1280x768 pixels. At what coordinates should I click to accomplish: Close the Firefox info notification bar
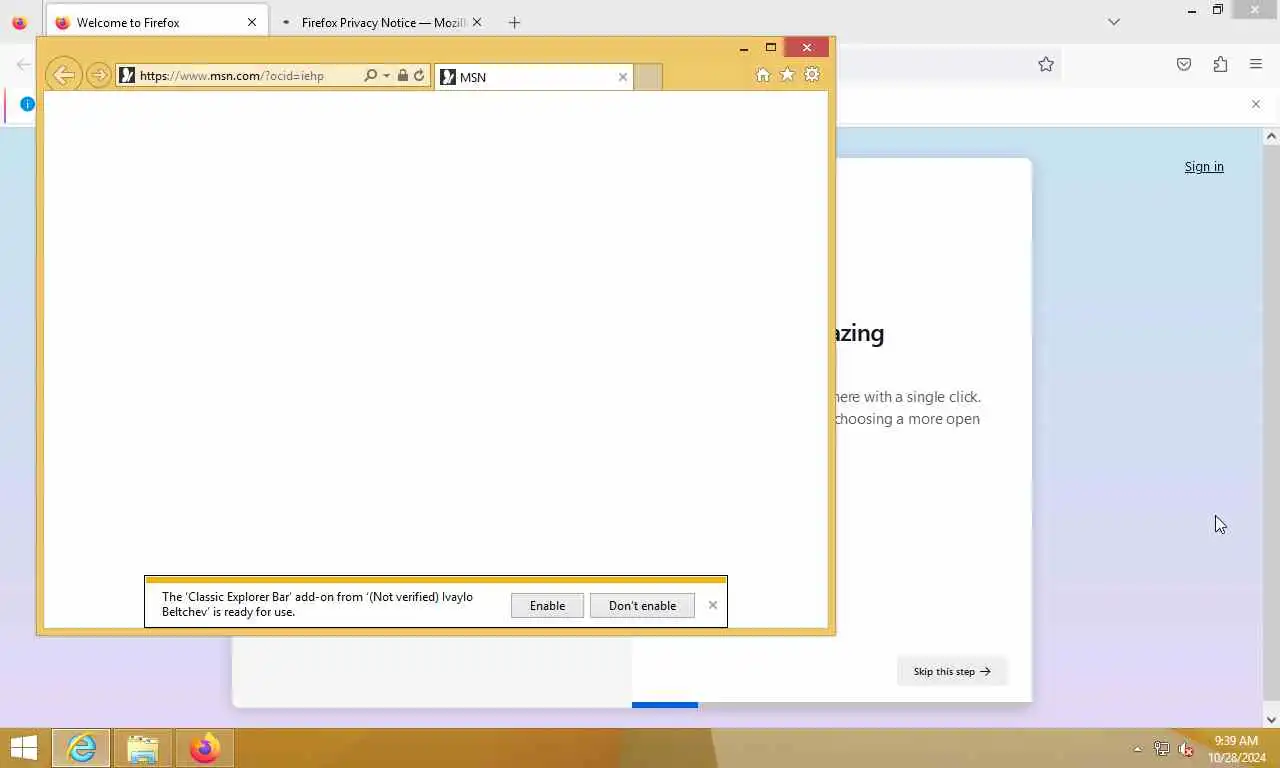(1256, 104)
